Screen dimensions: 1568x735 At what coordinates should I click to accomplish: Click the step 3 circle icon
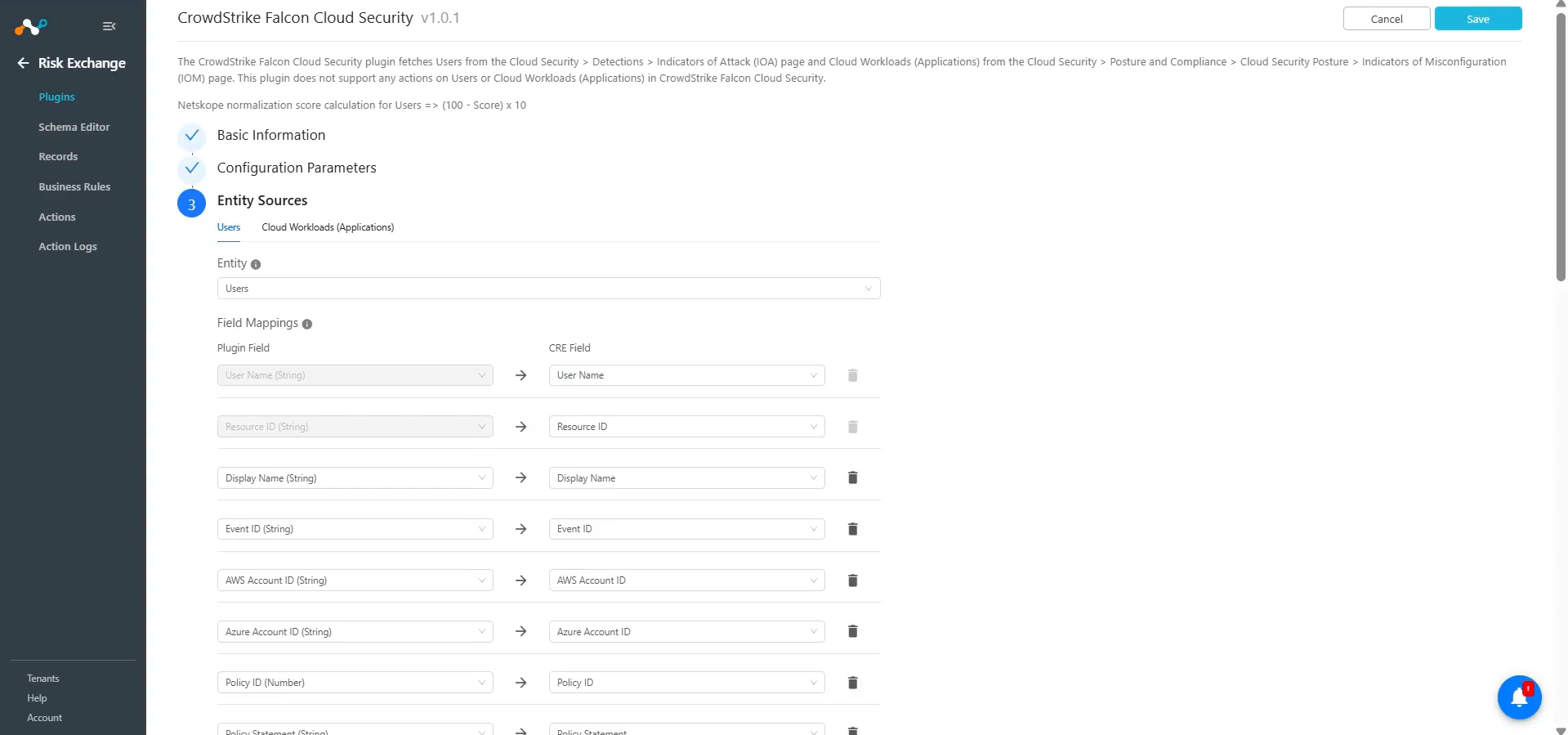pos(192,204)
